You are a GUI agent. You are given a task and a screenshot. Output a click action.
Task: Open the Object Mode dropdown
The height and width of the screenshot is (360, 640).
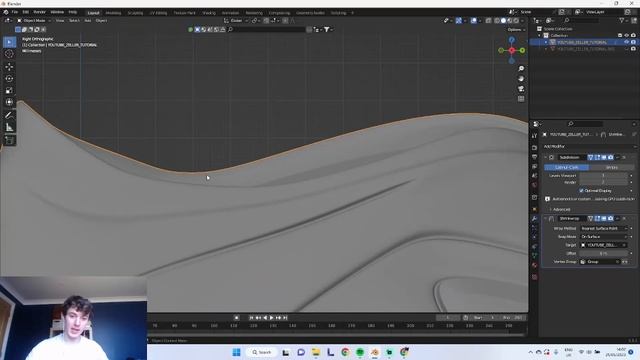[34, 20]
